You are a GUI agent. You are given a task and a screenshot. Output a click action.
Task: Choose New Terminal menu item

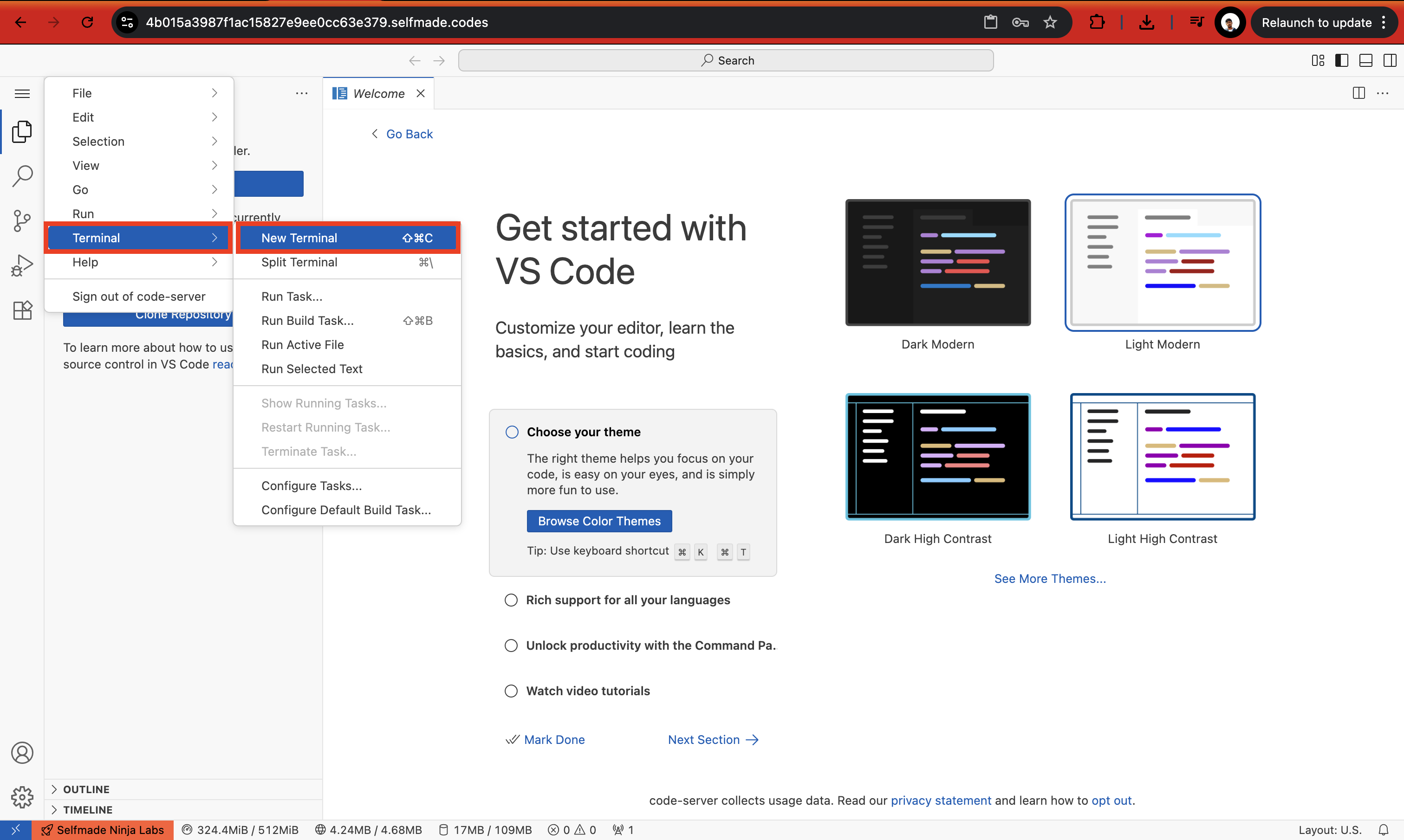347,238
